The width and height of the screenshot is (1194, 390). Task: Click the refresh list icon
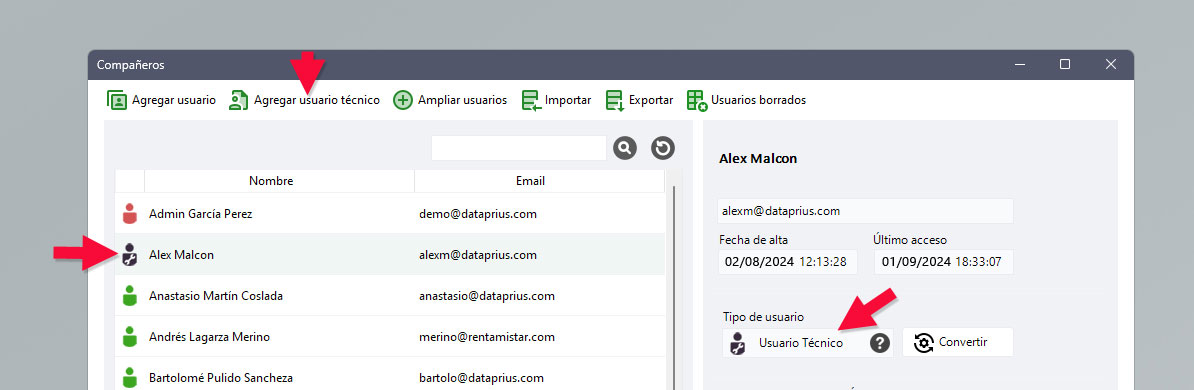coord(663,148)
